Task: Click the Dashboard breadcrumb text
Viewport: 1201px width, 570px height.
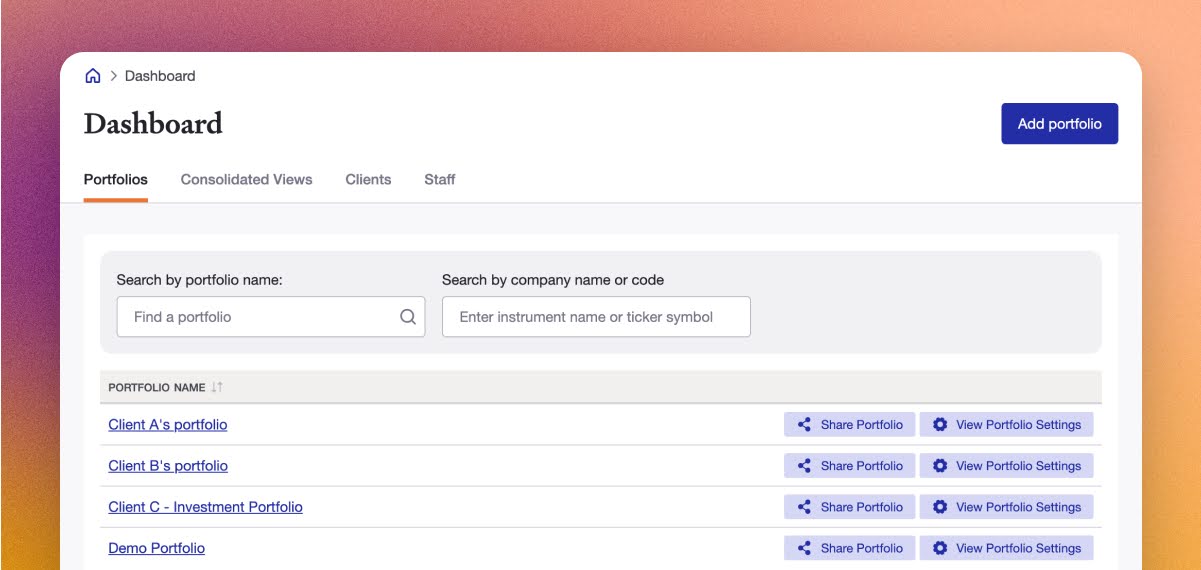Action: [x=160, y=76]
